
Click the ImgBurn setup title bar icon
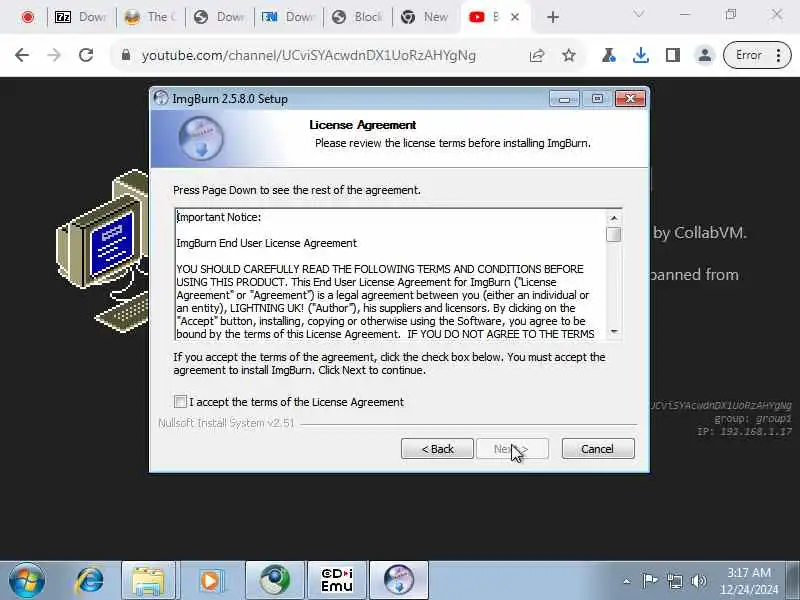coord(161,98)
